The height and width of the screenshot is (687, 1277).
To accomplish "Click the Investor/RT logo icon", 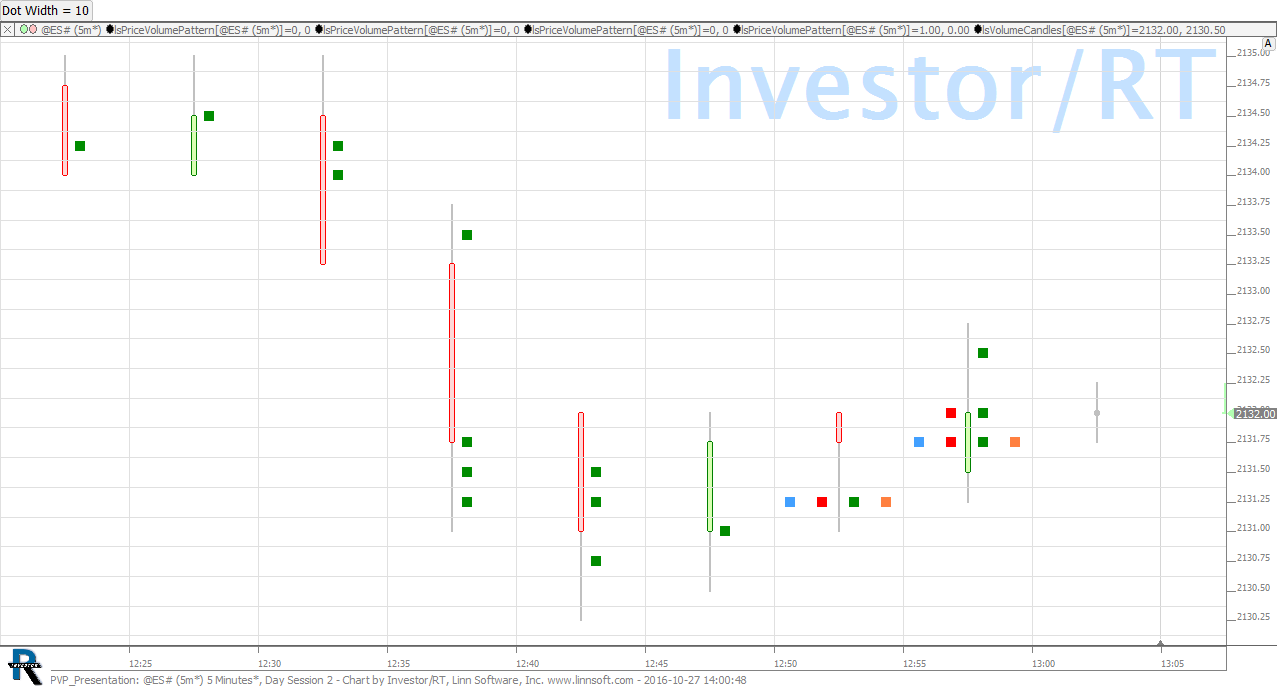I will coord(24,661).
